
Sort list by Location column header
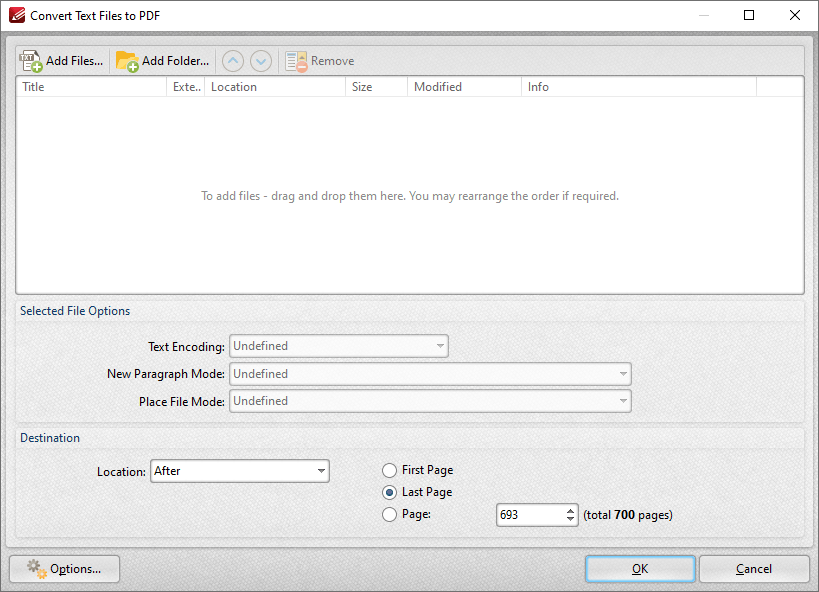coord(275,87)
